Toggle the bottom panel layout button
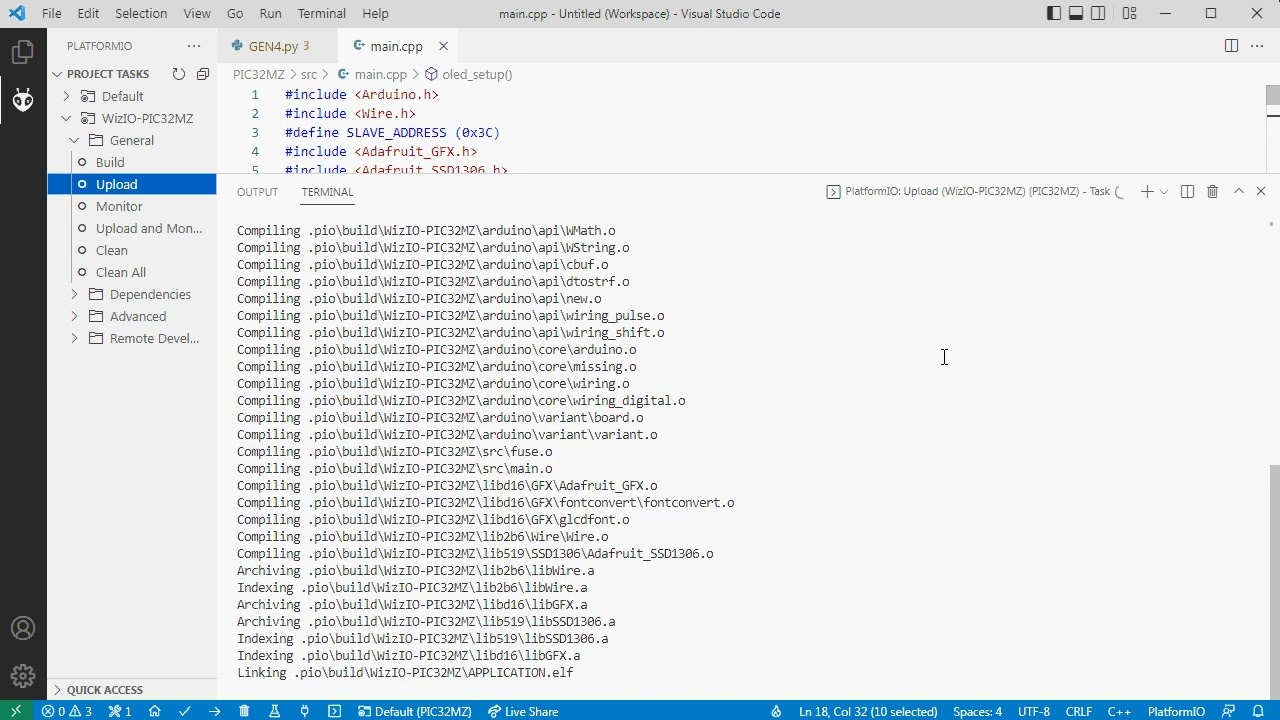This screenshot has height=720, width=1280. [1076, 14]
